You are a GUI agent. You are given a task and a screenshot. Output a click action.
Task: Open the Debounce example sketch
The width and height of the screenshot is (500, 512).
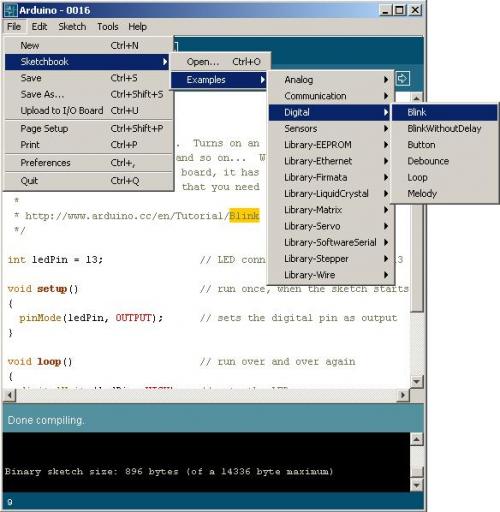[x=445, y=161]
